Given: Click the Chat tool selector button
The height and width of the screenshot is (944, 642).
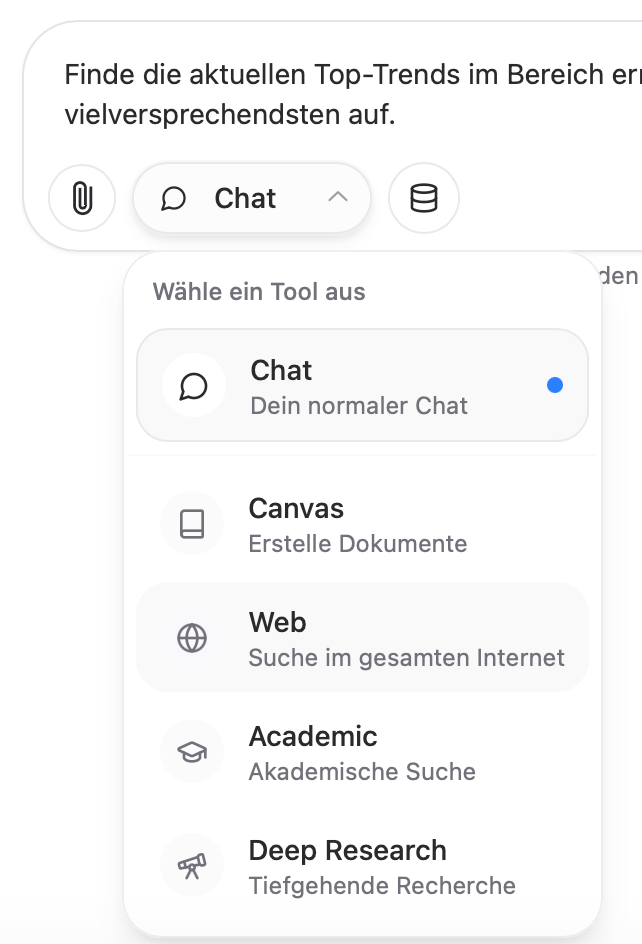Looking at the screenshot, I should (x=252, y=198).
